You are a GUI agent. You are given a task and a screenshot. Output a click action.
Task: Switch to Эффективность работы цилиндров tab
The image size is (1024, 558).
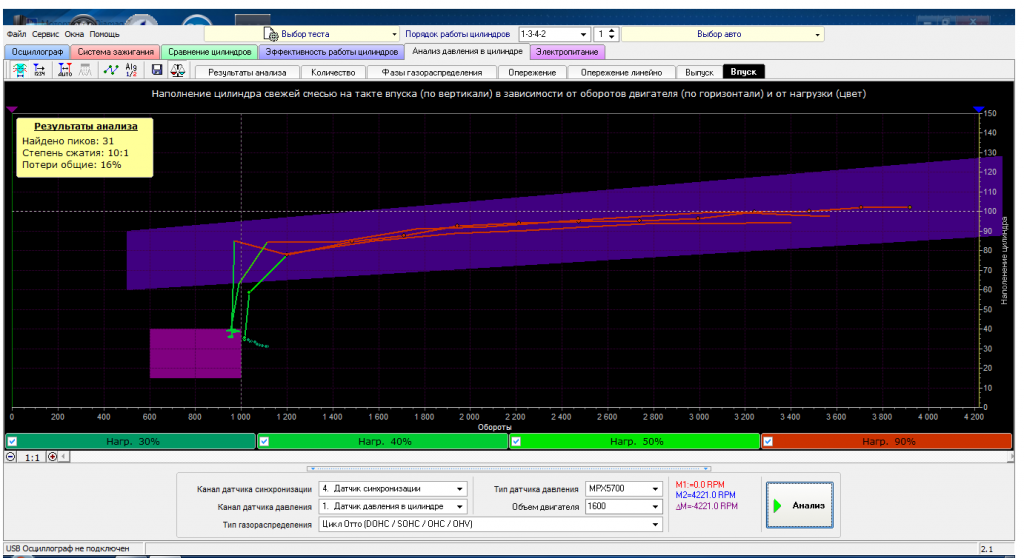pos(331,52)
